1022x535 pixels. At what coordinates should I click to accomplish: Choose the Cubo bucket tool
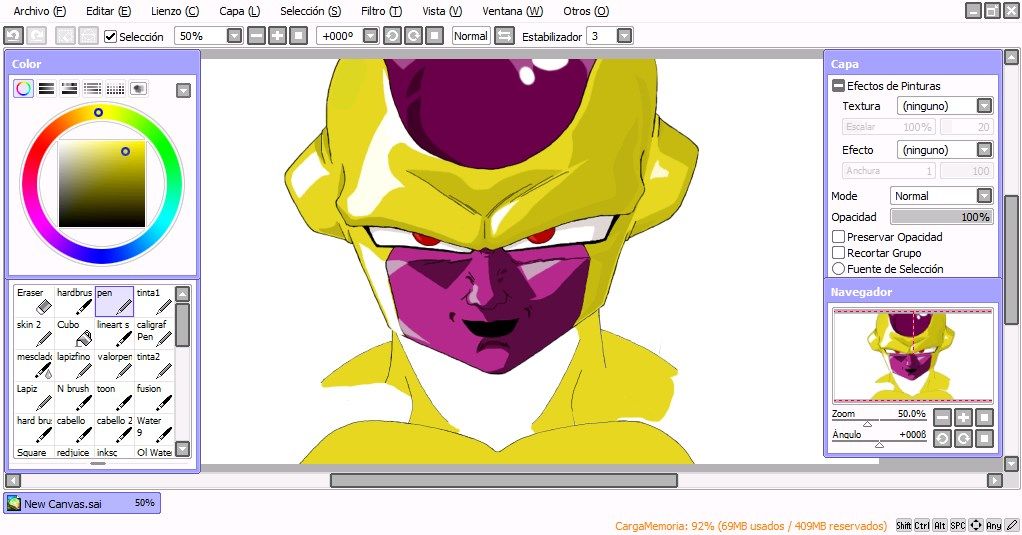[x=74, y=333]
